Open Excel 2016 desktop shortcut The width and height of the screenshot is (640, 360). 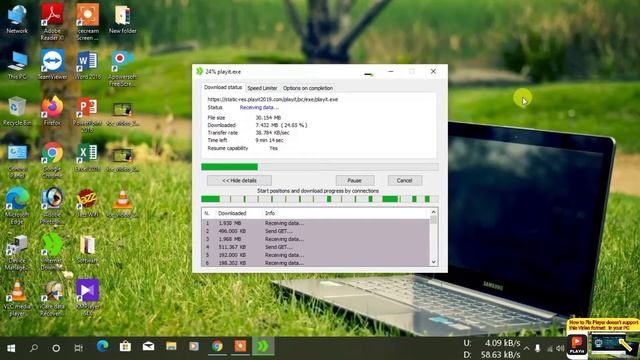coord(87,158)
